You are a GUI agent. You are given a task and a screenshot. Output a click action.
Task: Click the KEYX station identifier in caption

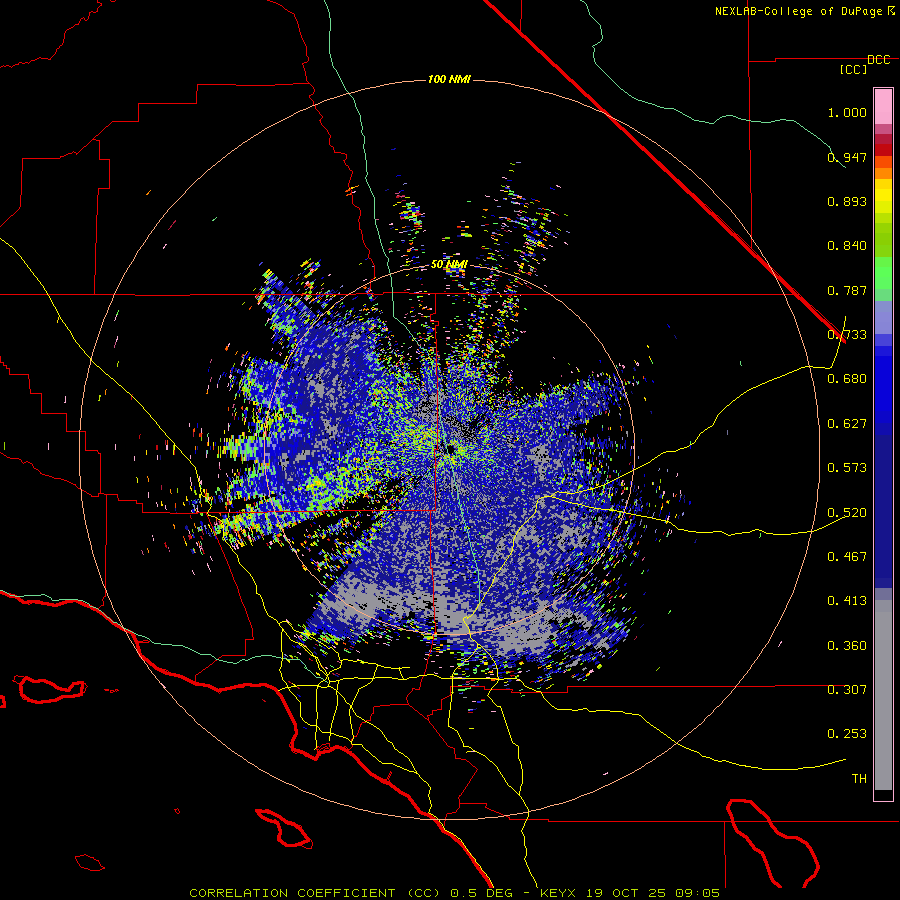coord(558,893)
